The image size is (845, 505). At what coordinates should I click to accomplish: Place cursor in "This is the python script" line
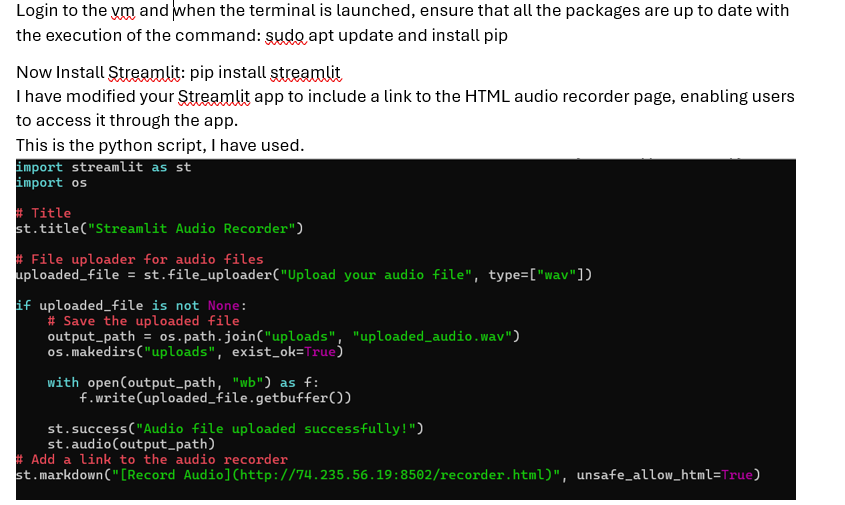pyautogui.click(x=160, y=146)
